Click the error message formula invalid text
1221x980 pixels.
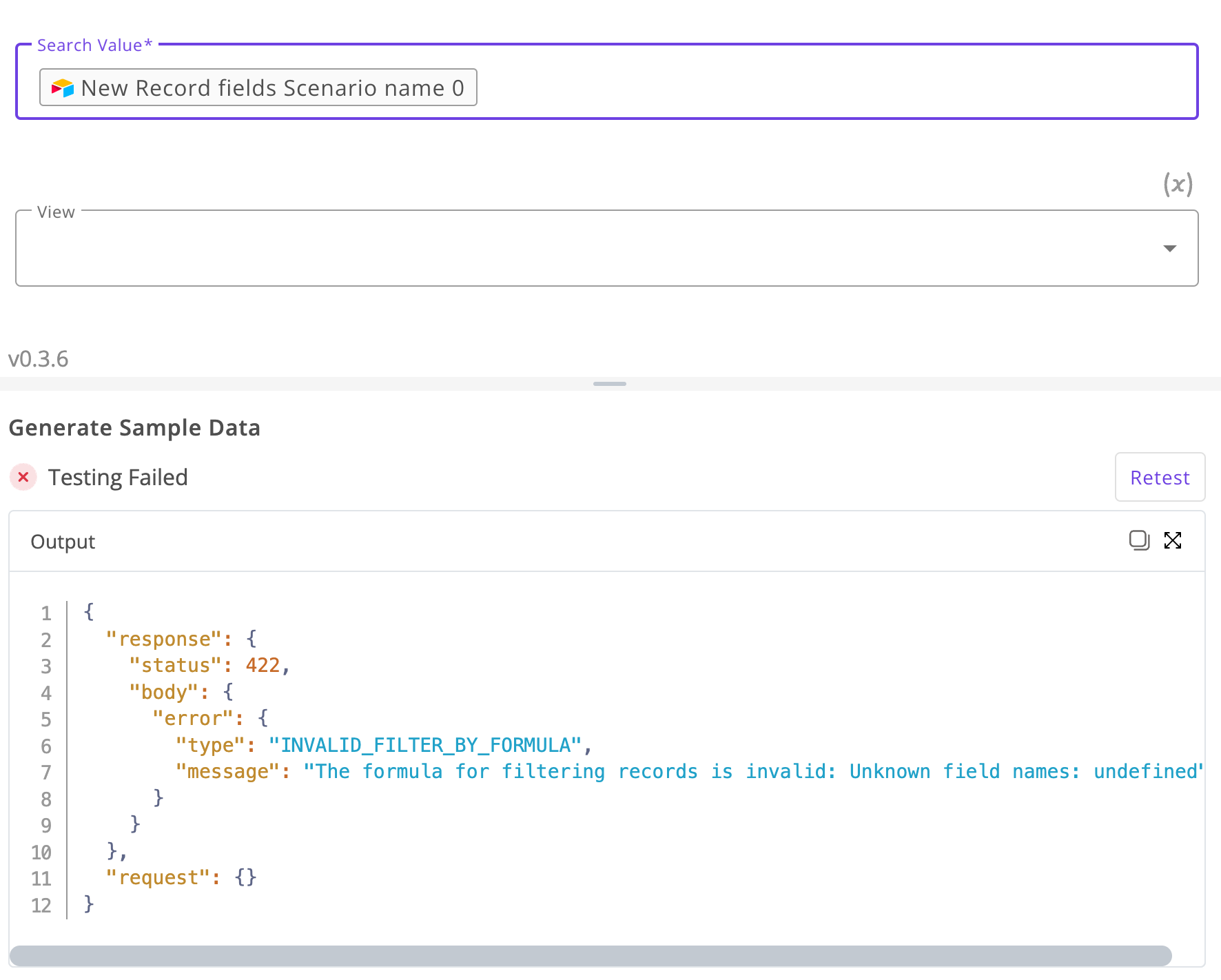(753, 771)
